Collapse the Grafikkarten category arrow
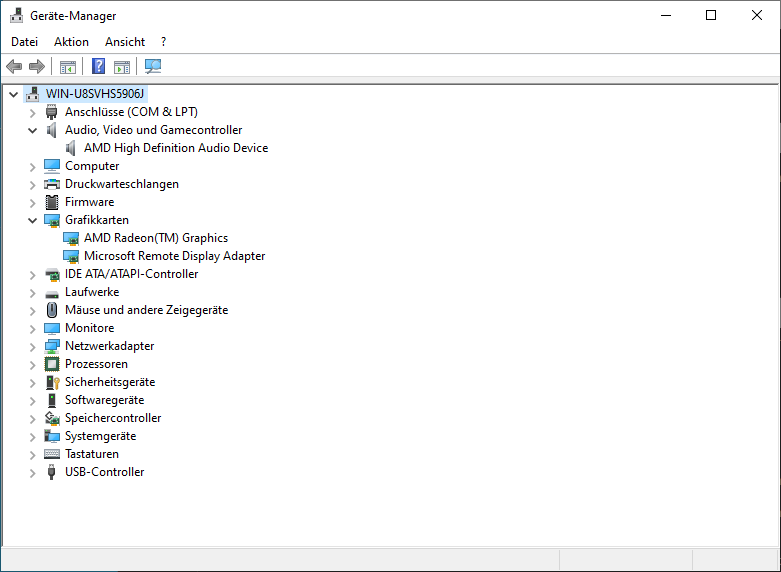The width and height of the screenshot is (781, 572). [32, 220]
